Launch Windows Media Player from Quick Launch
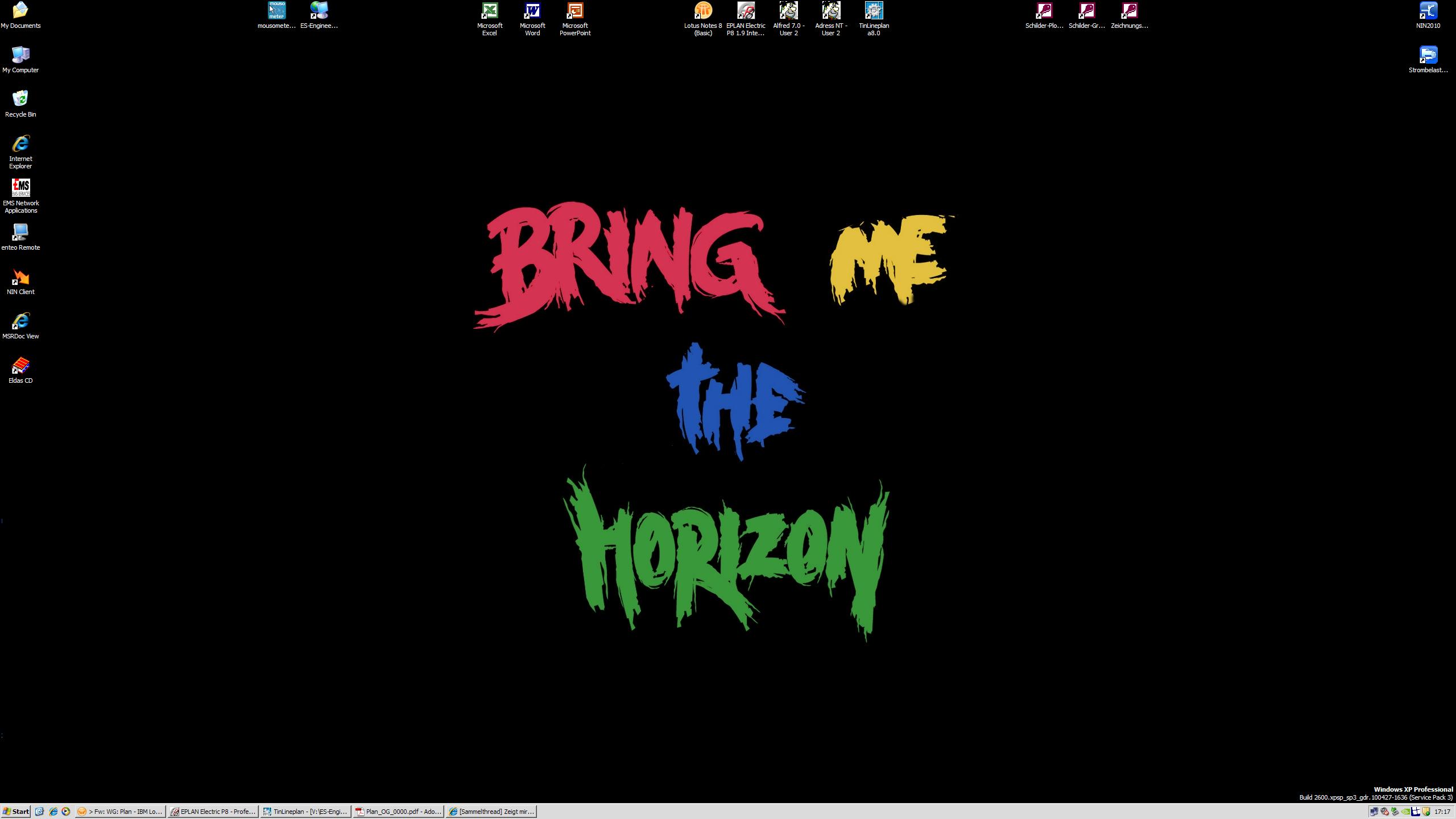Screen dimensions: 1456x819 click(66, 812)
